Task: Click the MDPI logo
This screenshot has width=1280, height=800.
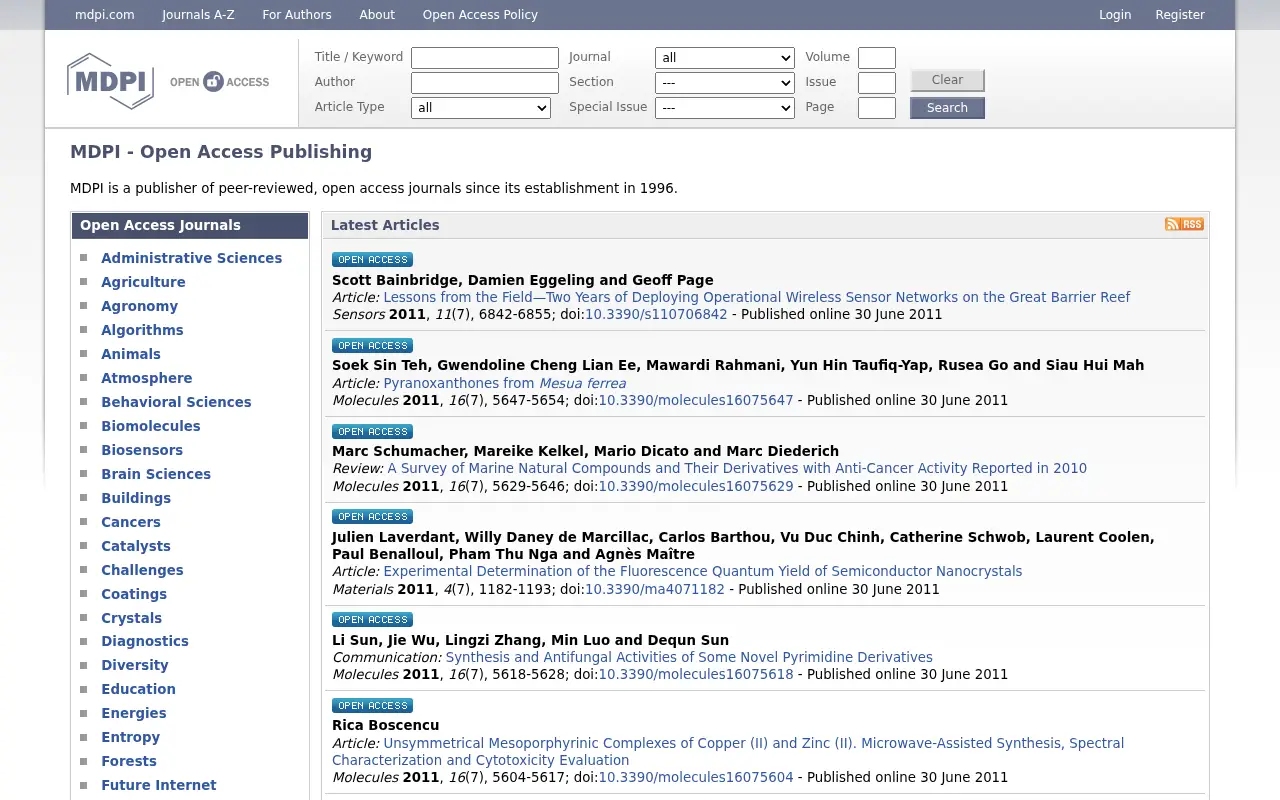Action: [x=110, y=81]
